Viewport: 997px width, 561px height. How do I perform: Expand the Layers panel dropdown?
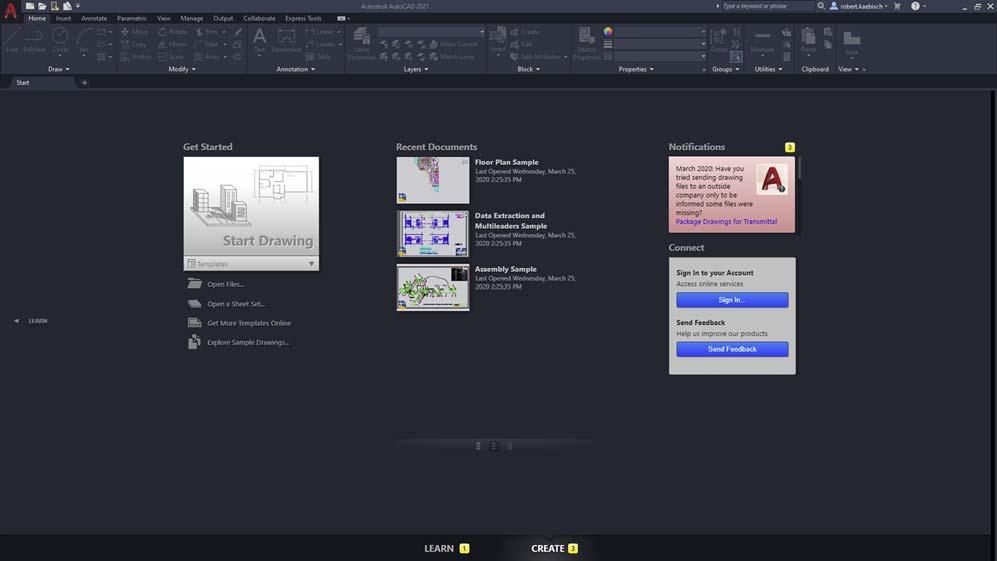(416, 69)
